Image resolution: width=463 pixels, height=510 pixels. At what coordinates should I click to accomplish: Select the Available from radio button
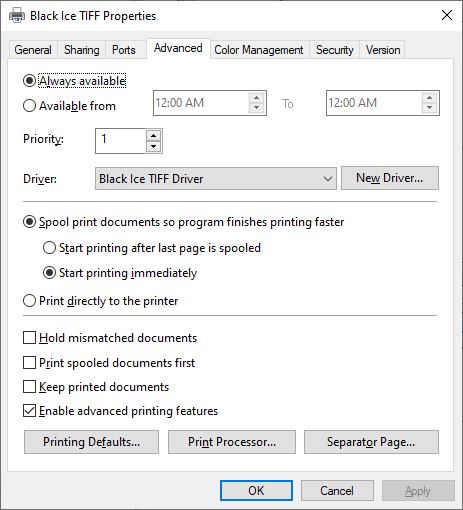click(29, 106)
